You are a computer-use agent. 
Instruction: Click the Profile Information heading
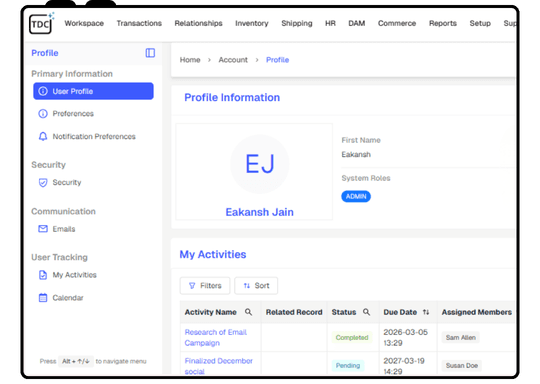point(232,97)
